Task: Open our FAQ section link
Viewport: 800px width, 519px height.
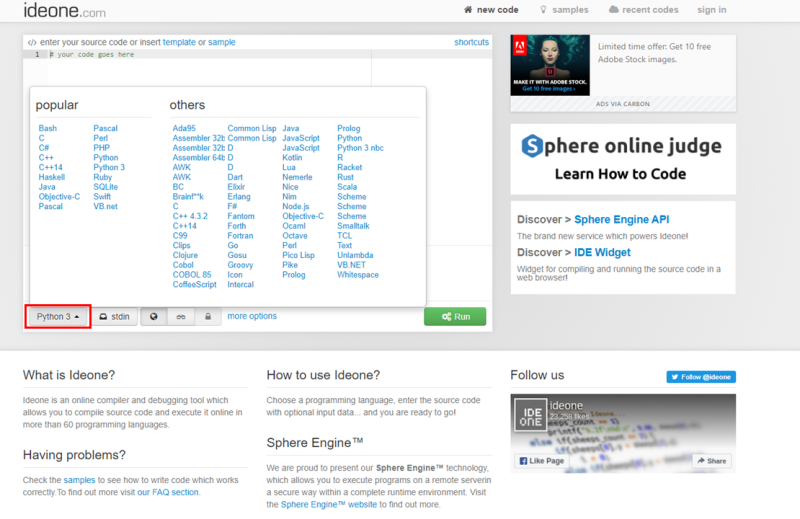Action: click(x=168, y=492)
